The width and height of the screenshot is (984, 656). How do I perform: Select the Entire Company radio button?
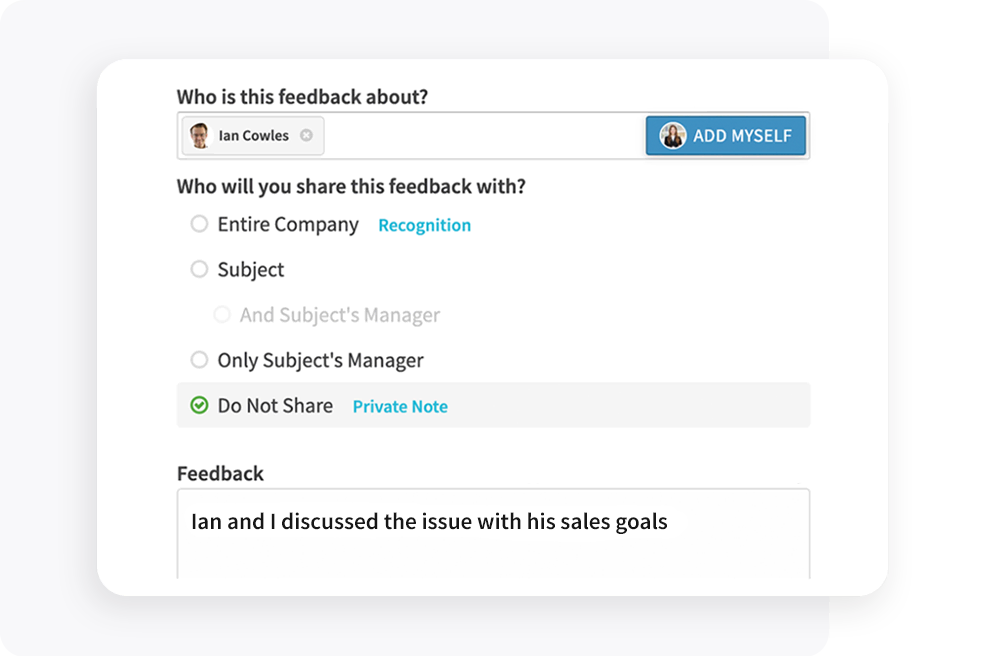198,224
